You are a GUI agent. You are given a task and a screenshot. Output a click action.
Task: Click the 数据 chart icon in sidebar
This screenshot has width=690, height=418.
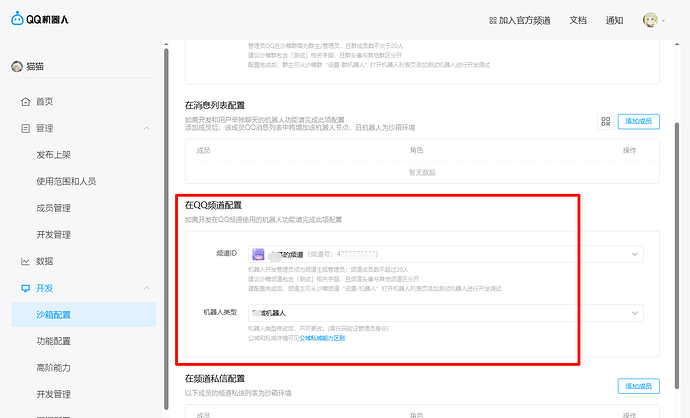[x=26, y=262]
